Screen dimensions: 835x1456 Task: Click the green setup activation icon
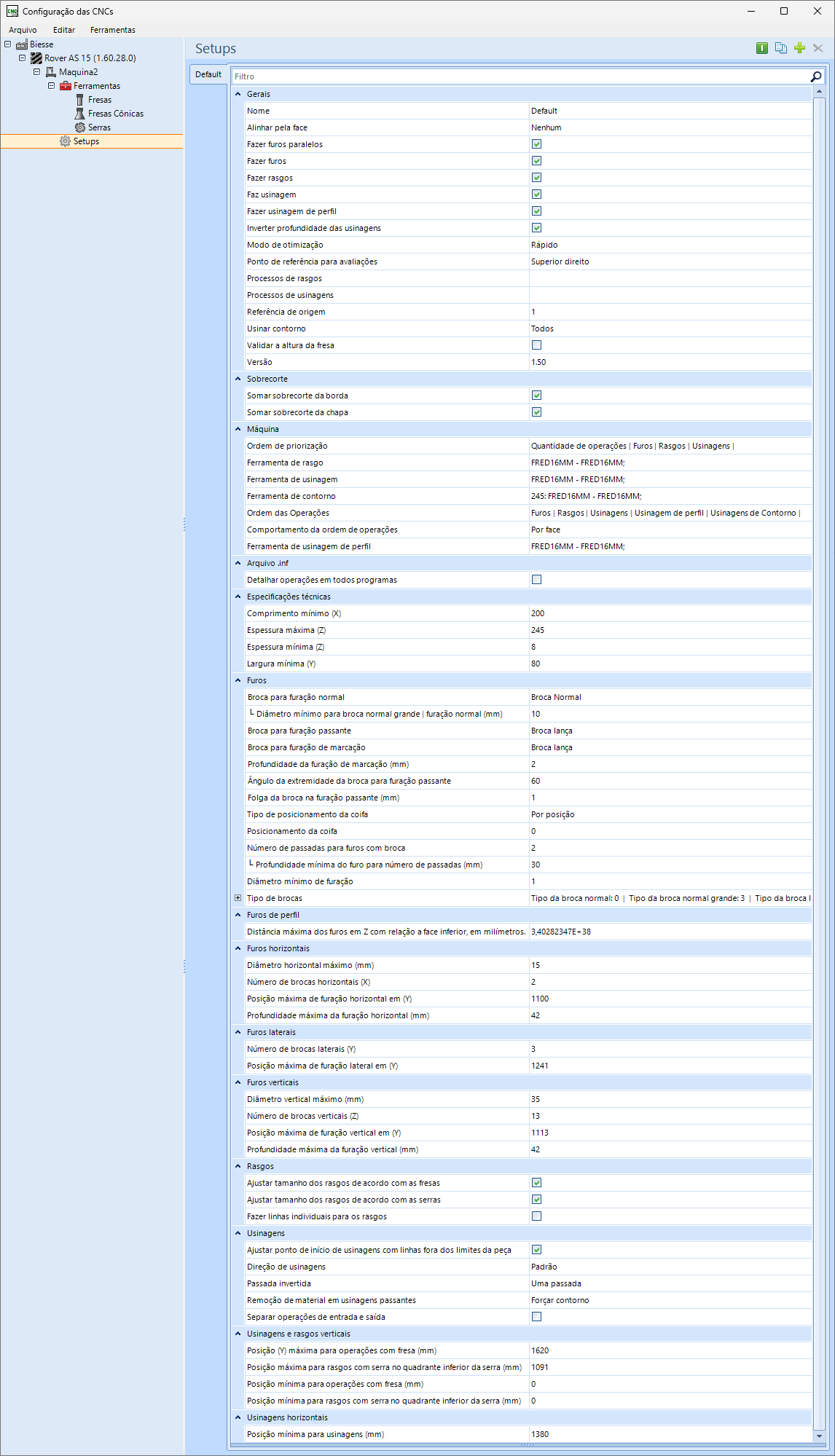pos(762,48)
